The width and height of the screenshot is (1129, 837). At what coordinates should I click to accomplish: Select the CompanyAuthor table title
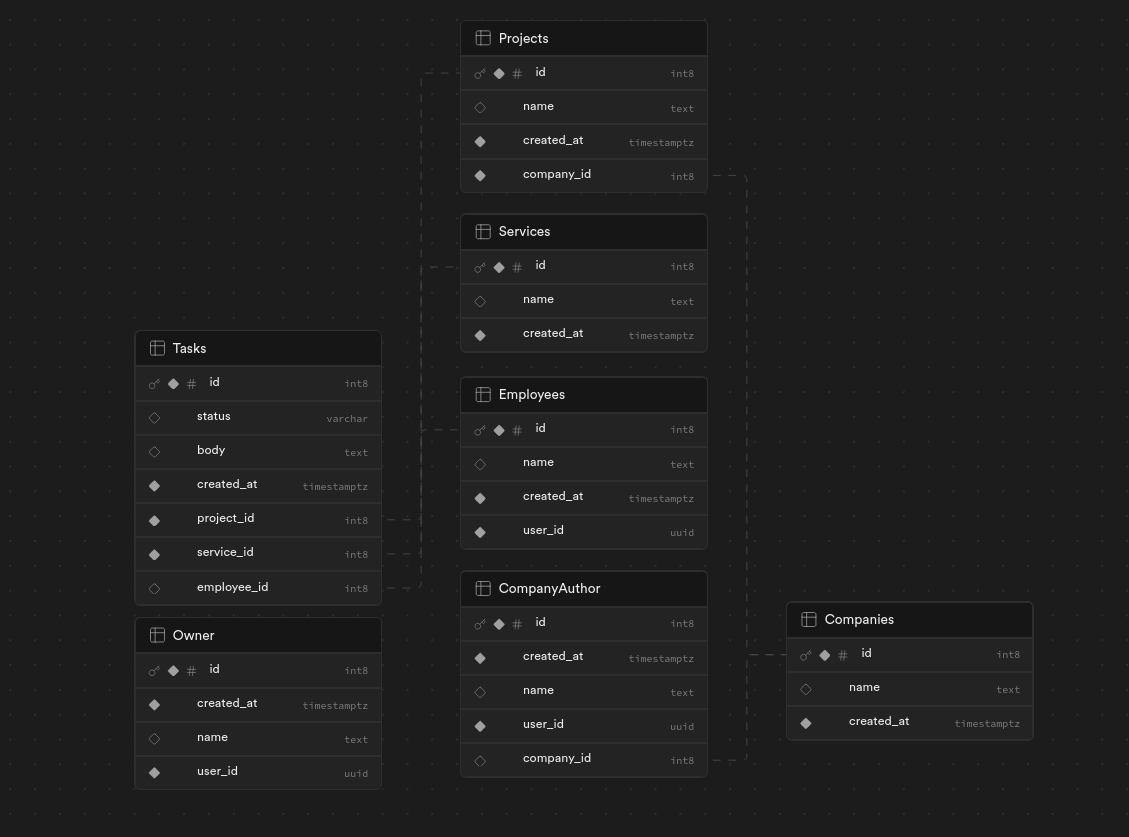coord(549,588)
